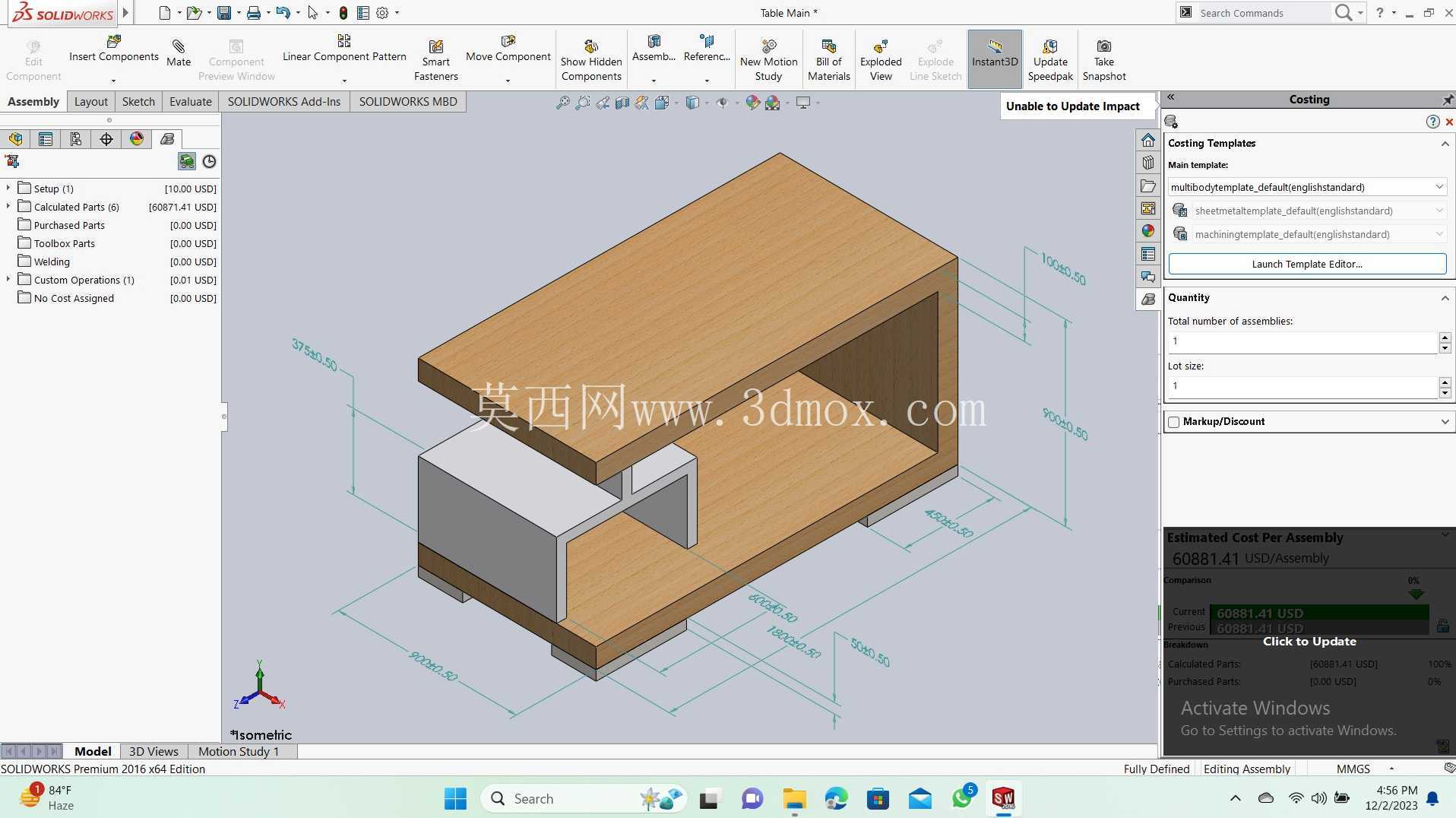Open Bill of Materials
Image resolution: width=1456 pixels, height=818 pixels.
click(x=828, y=60)
